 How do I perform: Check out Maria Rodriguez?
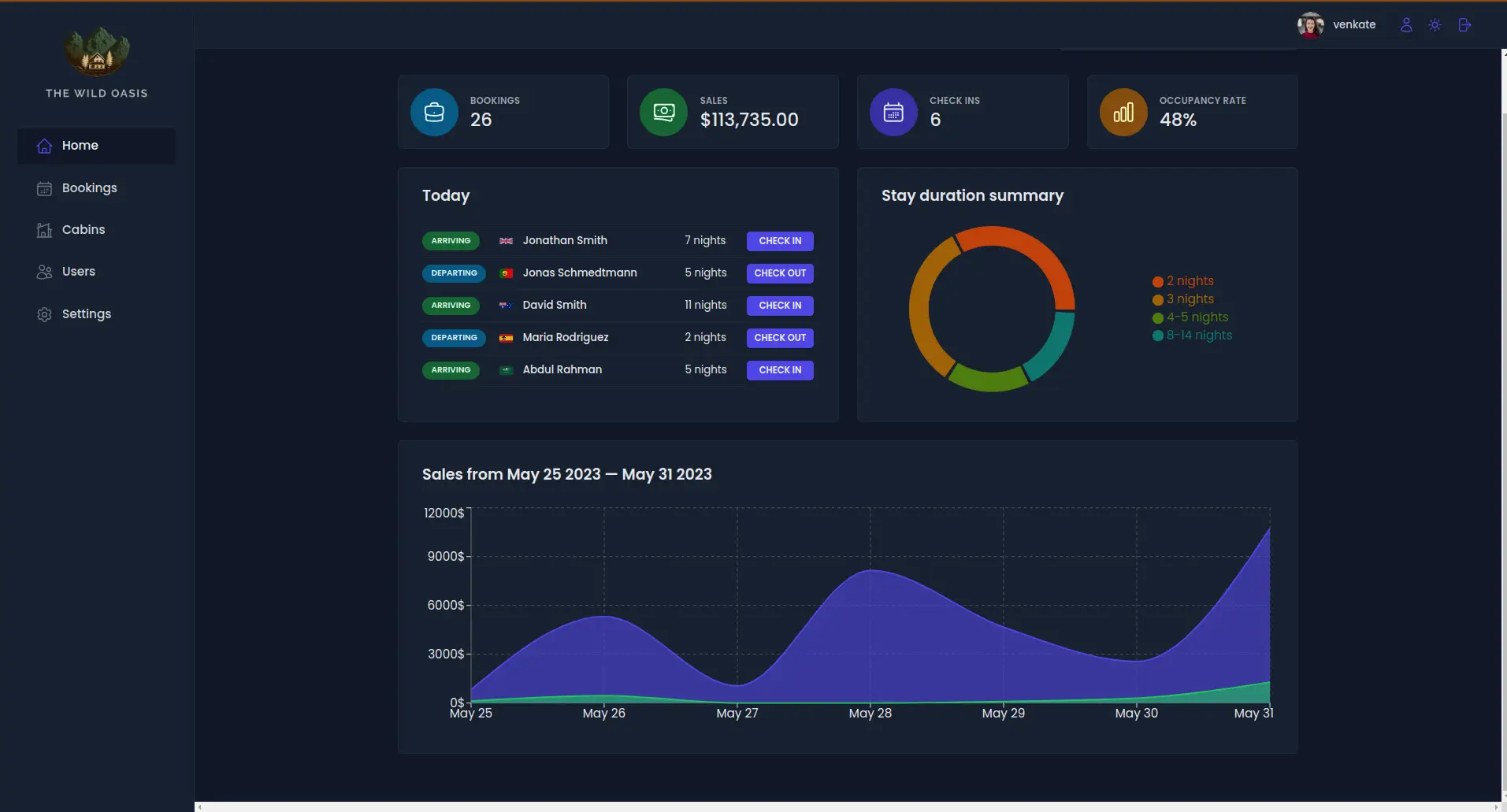[779, 338]
